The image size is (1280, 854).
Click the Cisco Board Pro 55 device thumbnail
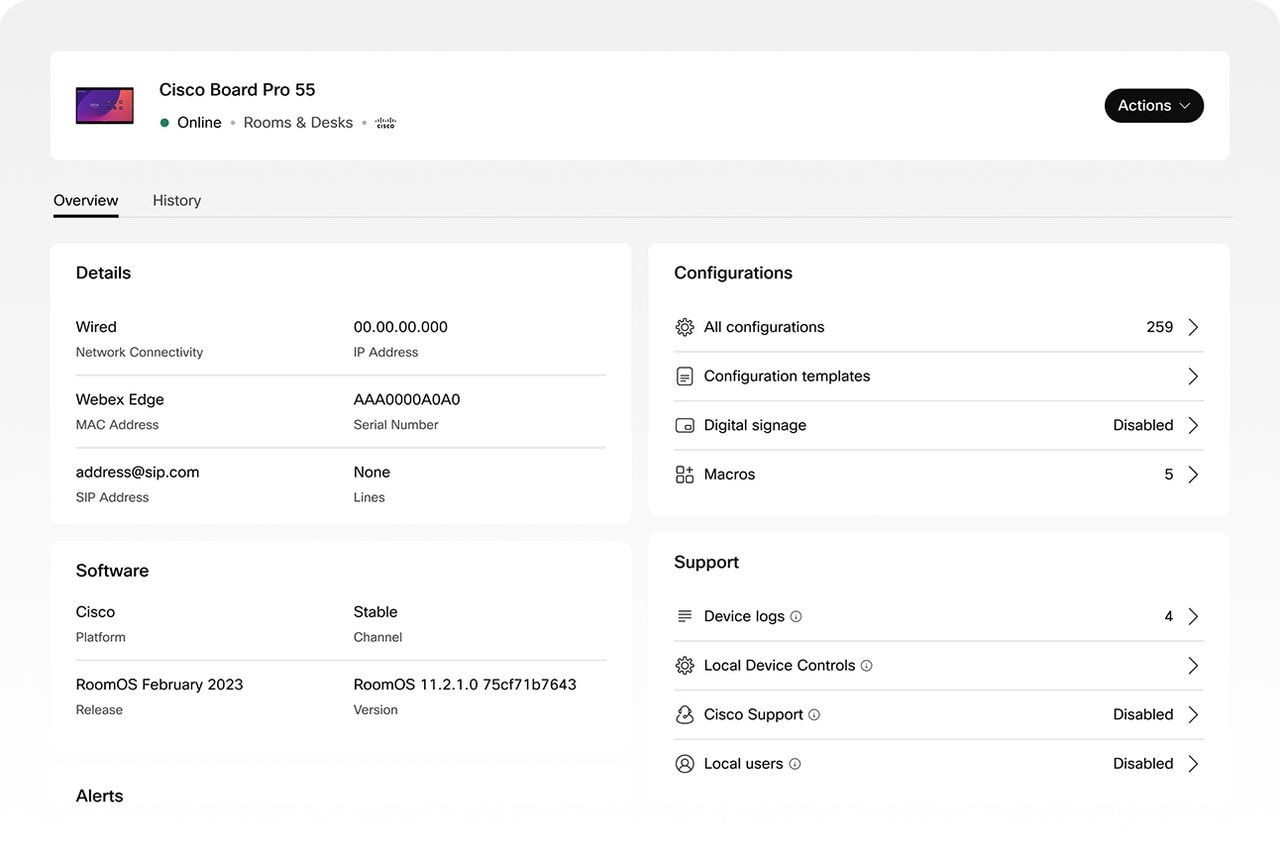(x=104, y=105)
